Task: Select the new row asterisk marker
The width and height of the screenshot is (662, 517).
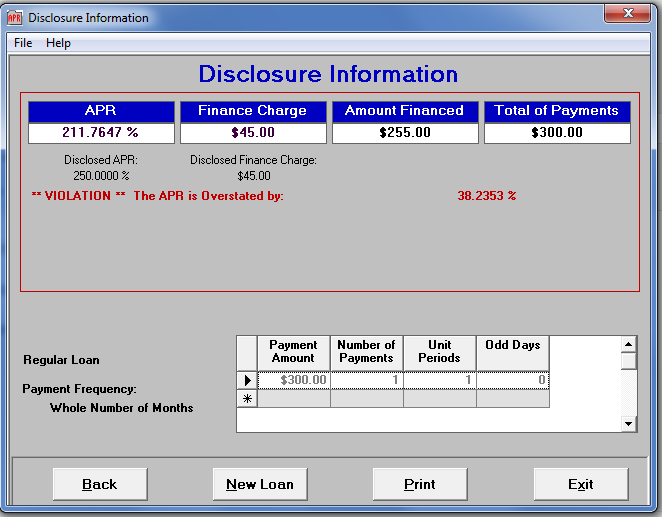Action: (x=247, y=398)
